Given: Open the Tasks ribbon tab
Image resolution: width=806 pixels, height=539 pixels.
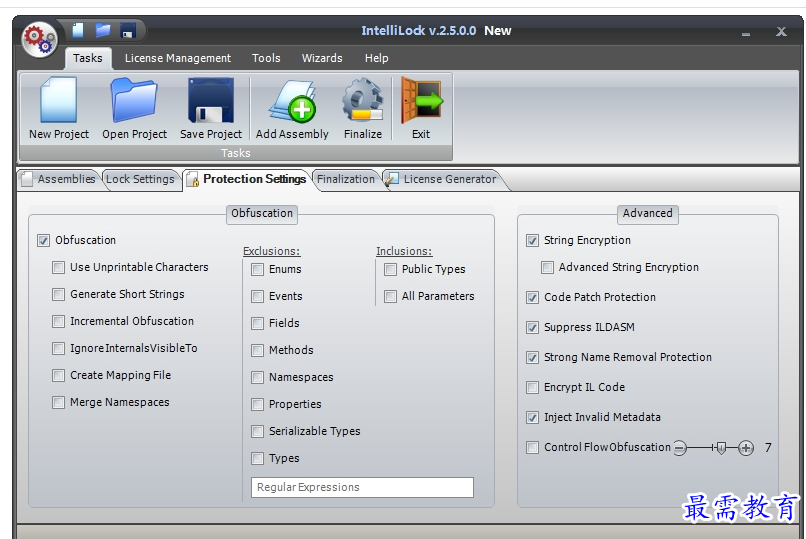Looking at the screenshot, I should coord(87,58).
